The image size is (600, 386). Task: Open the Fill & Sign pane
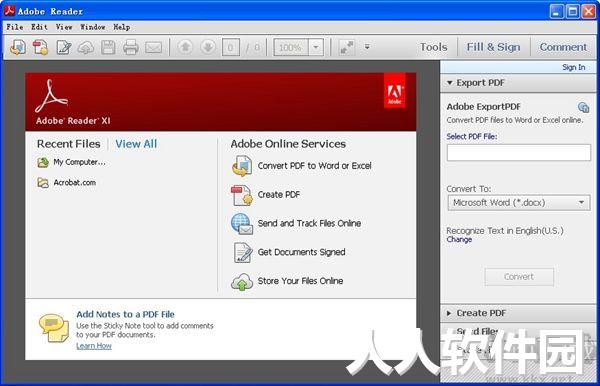[493, 47]
